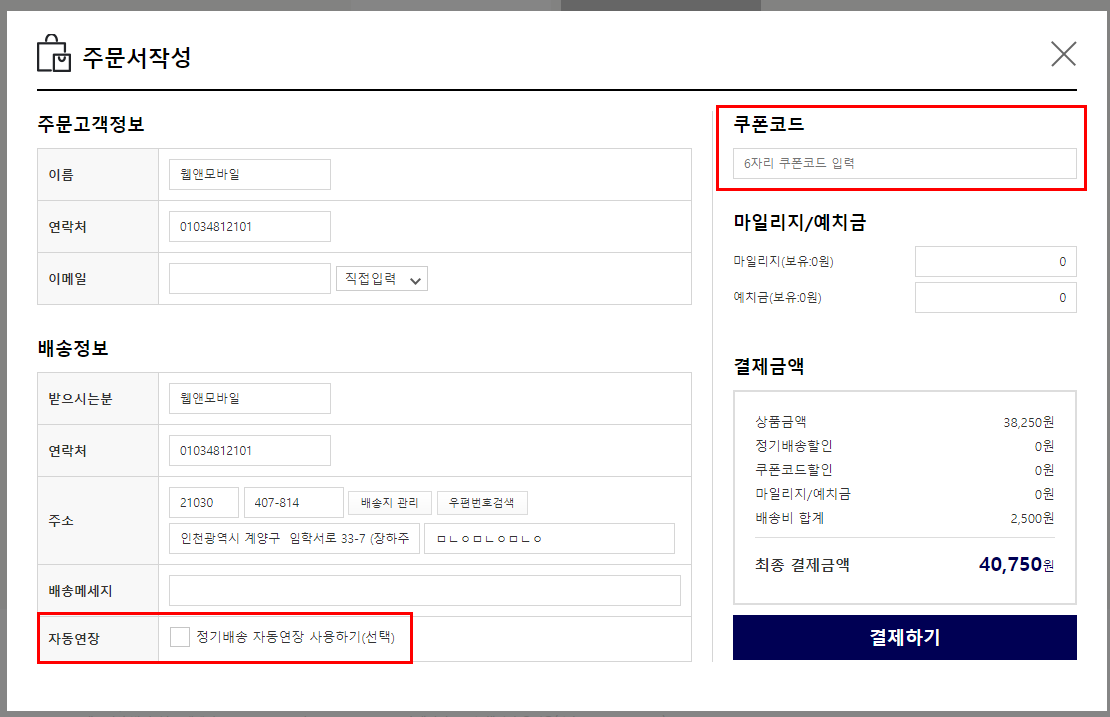Click the old zip code field 407-814
The width and height of the screenshot is (1110, 717).
(x=293, y=502)
